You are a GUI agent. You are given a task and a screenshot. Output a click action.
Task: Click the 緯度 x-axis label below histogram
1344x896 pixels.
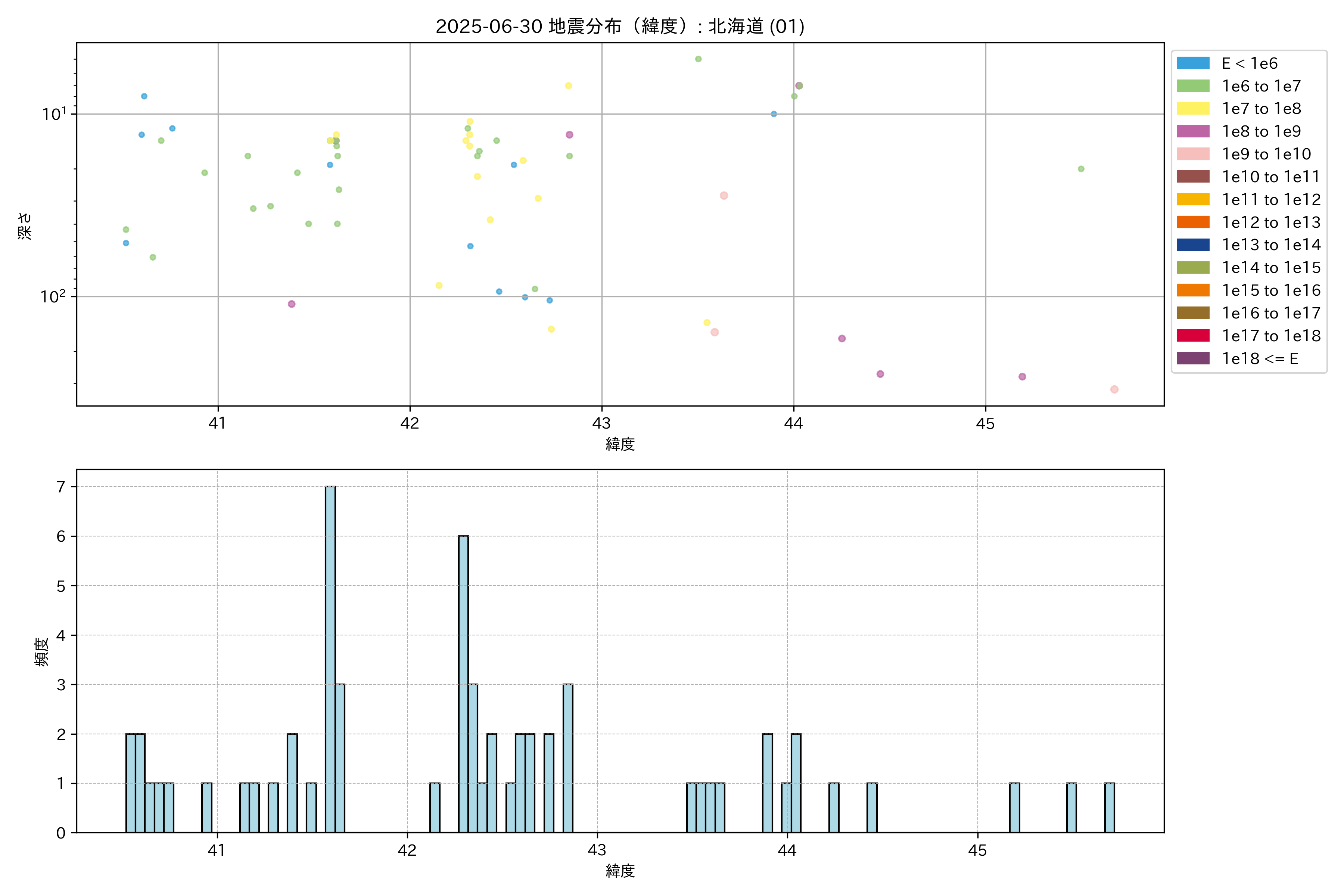620,871
